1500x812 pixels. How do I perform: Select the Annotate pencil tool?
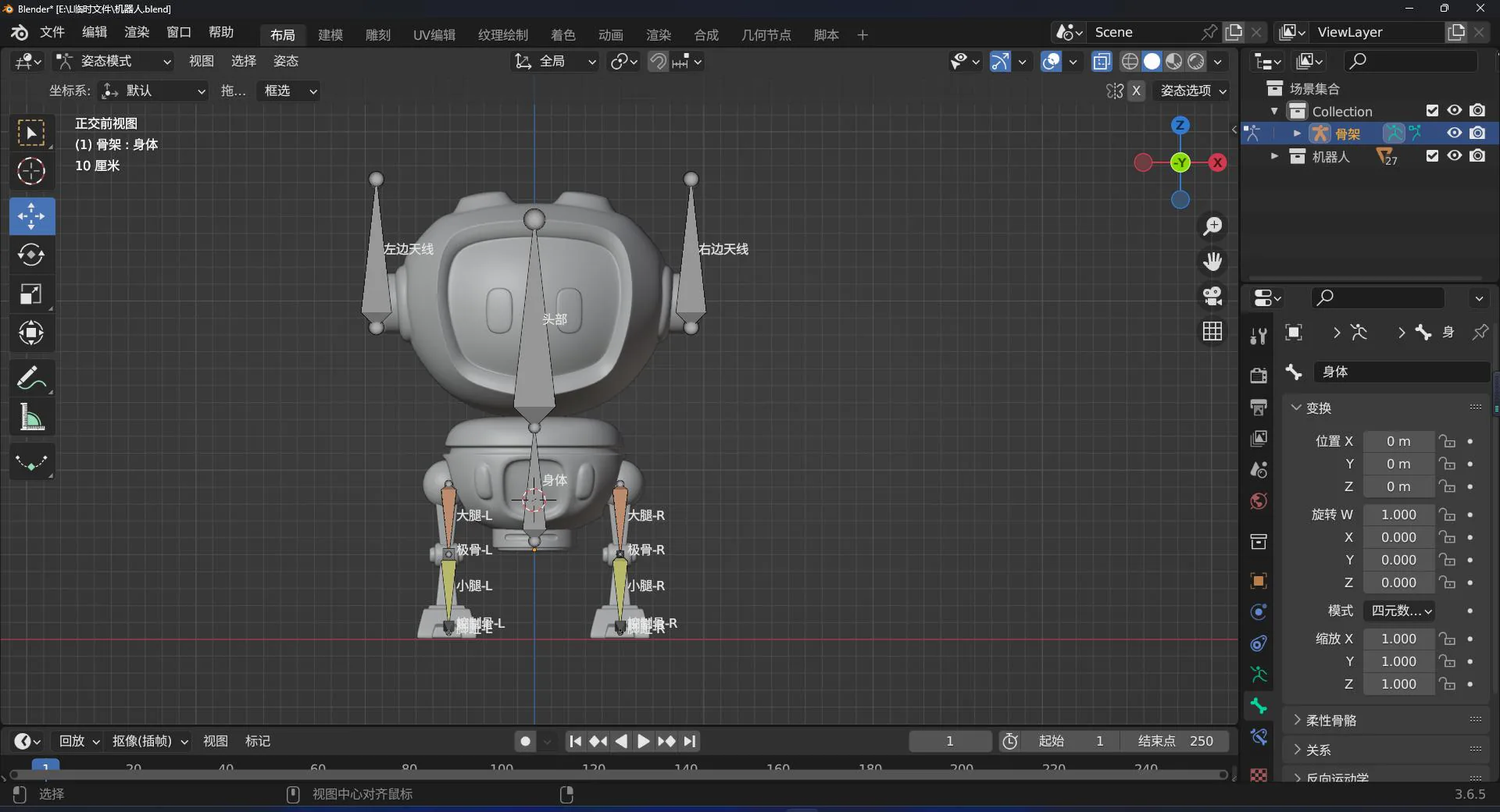(31, 379)
